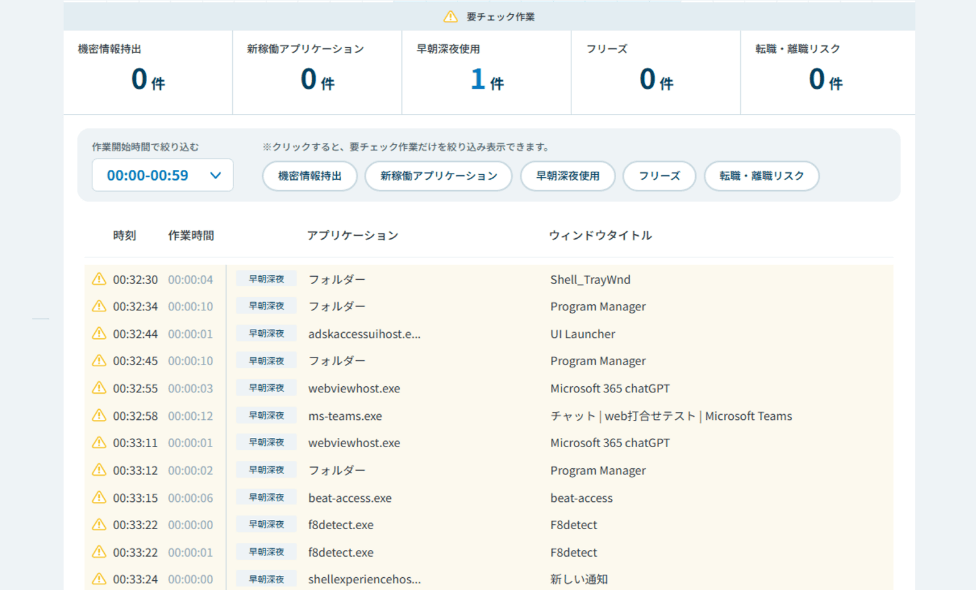Toggle the 機密情報持出 filter chip
The image size is (976, 590).
pyautogui.click(x=310, y=175)
